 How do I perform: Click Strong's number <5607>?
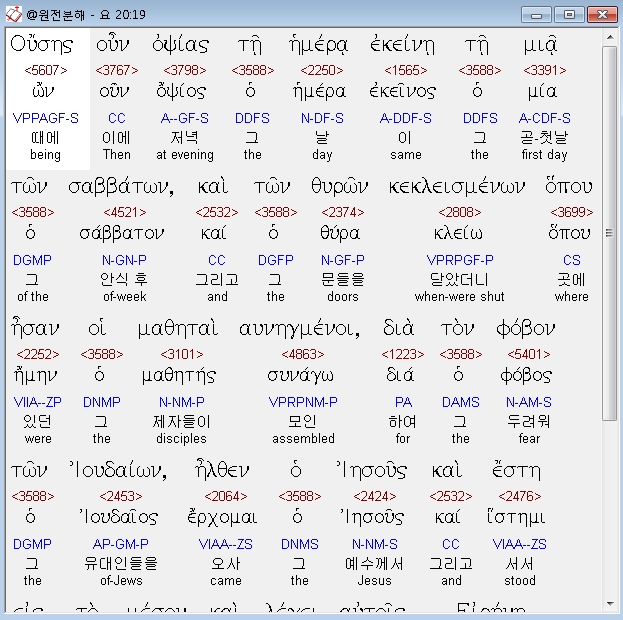click(x=46, y=70)
